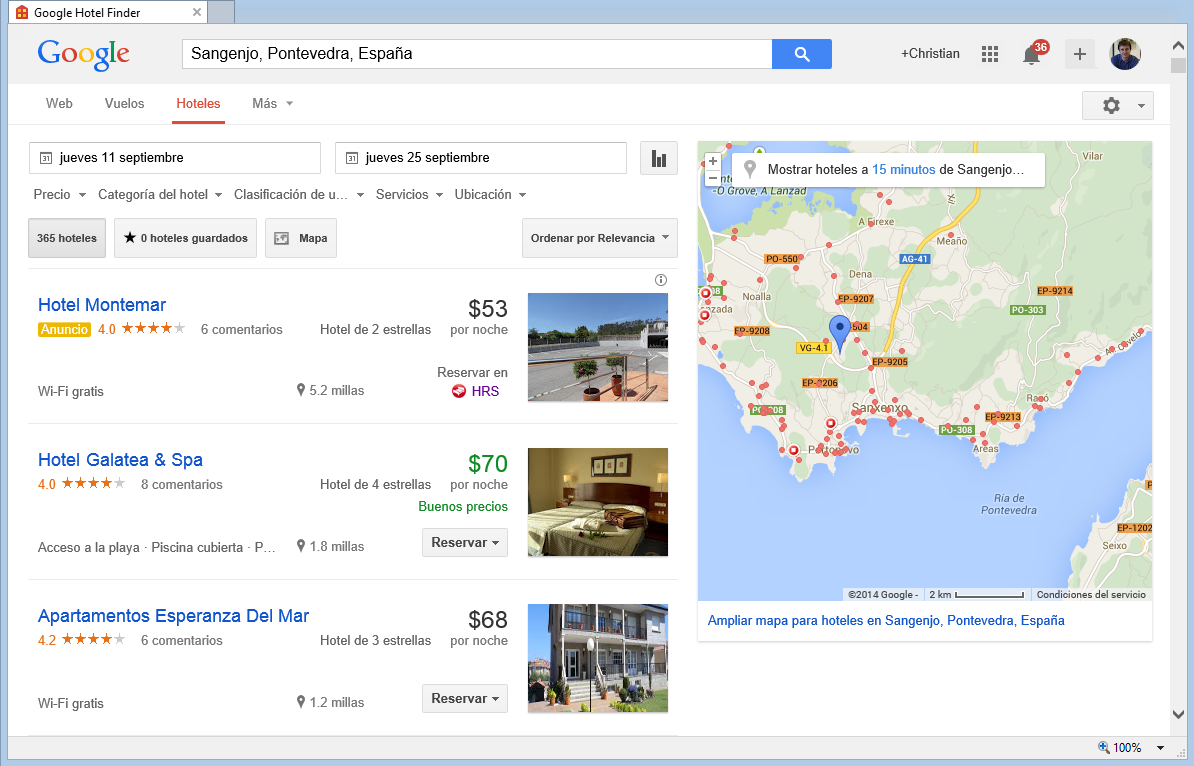Open a new blank browser tab
This screenshot has height=766, width=1194.
221,12
